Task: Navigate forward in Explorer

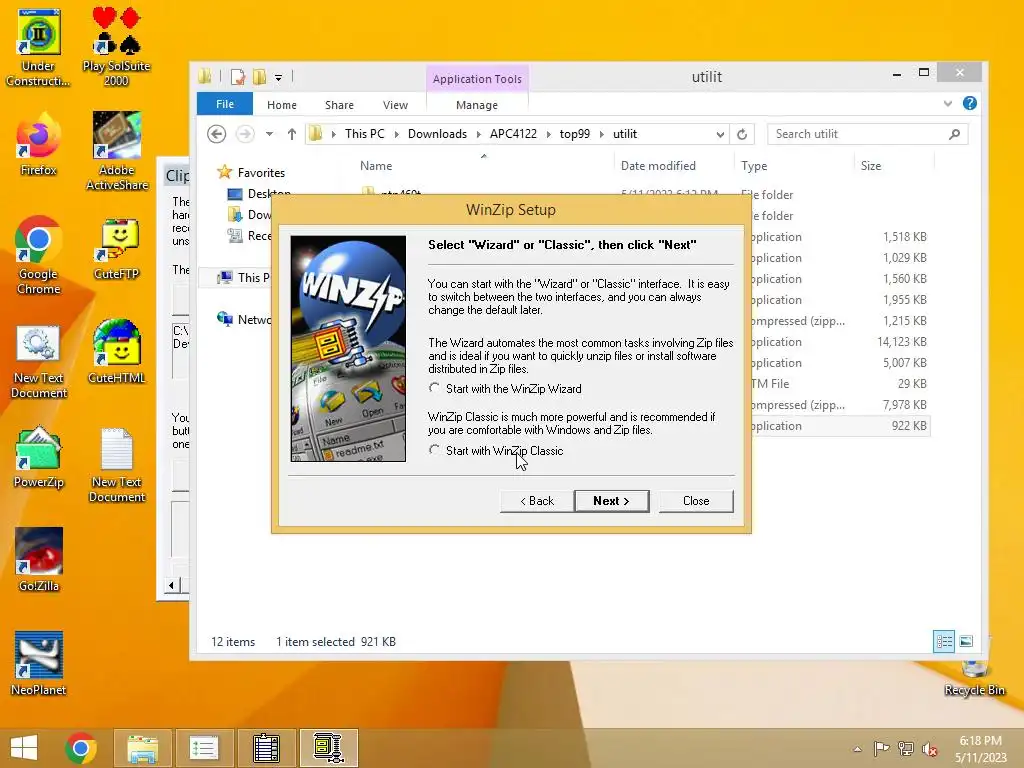Action: (245, 134)
